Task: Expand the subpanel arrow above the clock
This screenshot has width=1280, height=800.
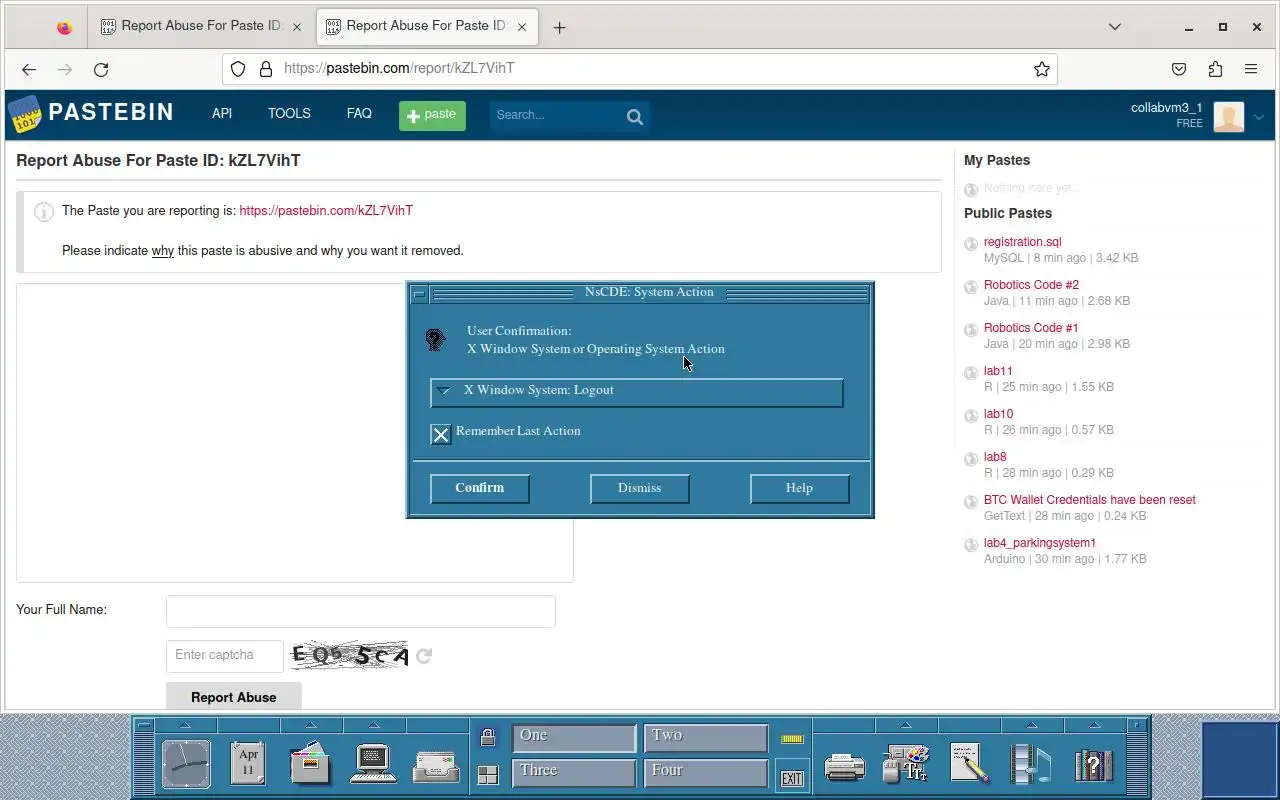Action: pos(185,725)
